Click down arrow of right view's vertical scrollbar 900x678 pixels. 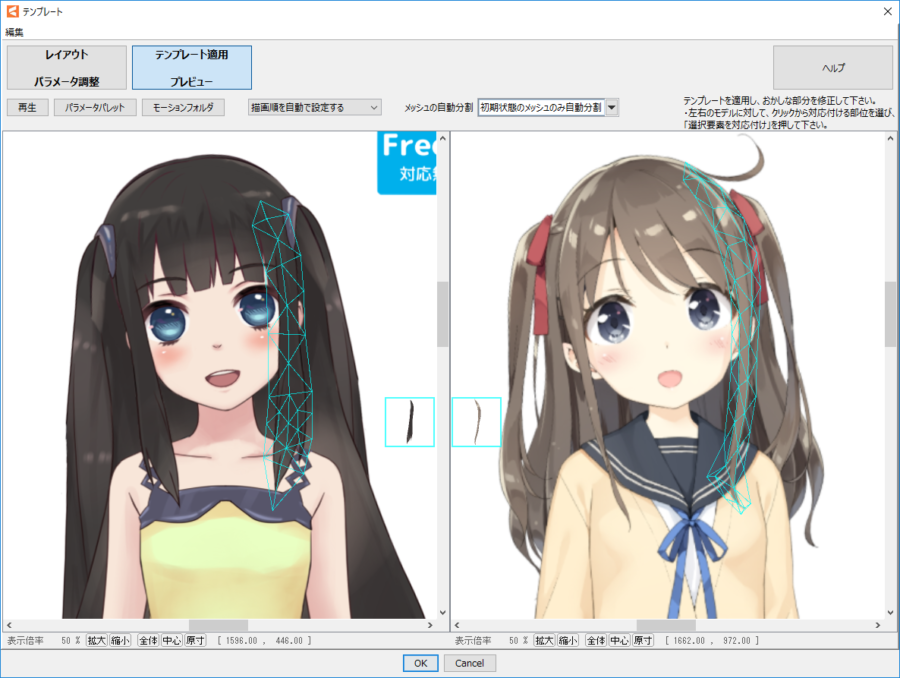tap(890, 613)
